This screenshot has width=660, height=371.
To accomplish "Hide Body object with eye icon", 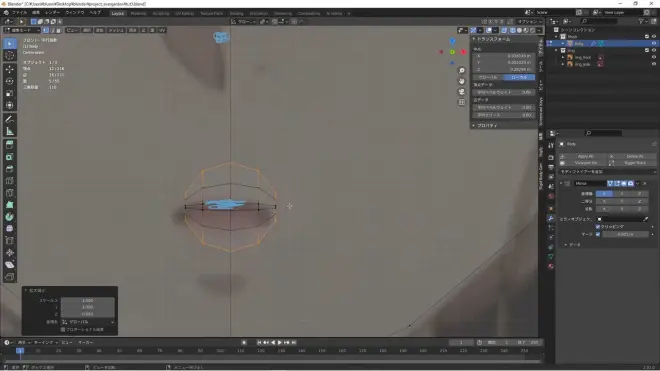I will click(x=654, y=43).
